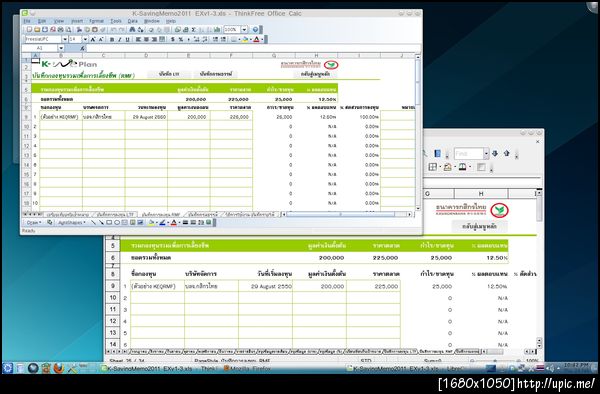This screenshot has width=600, height=394.
Task: Open Find with the binoculars icon
Action: (132, 29)
